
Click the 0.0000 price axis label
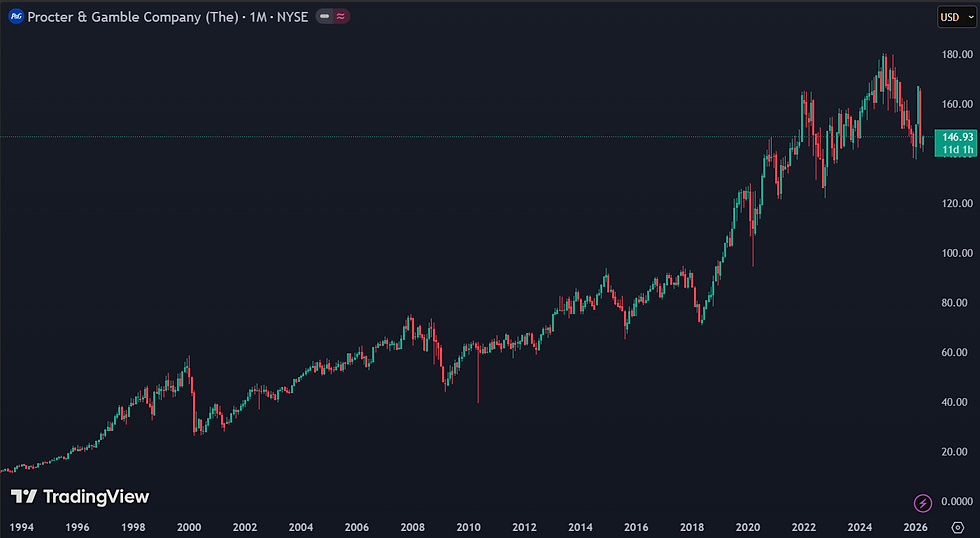[x=957, y=501]
